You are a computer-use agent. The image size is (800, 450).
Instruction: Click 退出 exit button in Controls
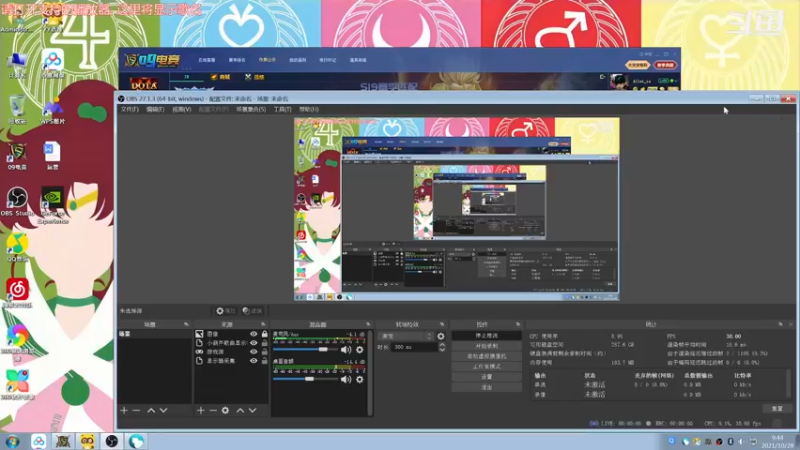[487, 387]
